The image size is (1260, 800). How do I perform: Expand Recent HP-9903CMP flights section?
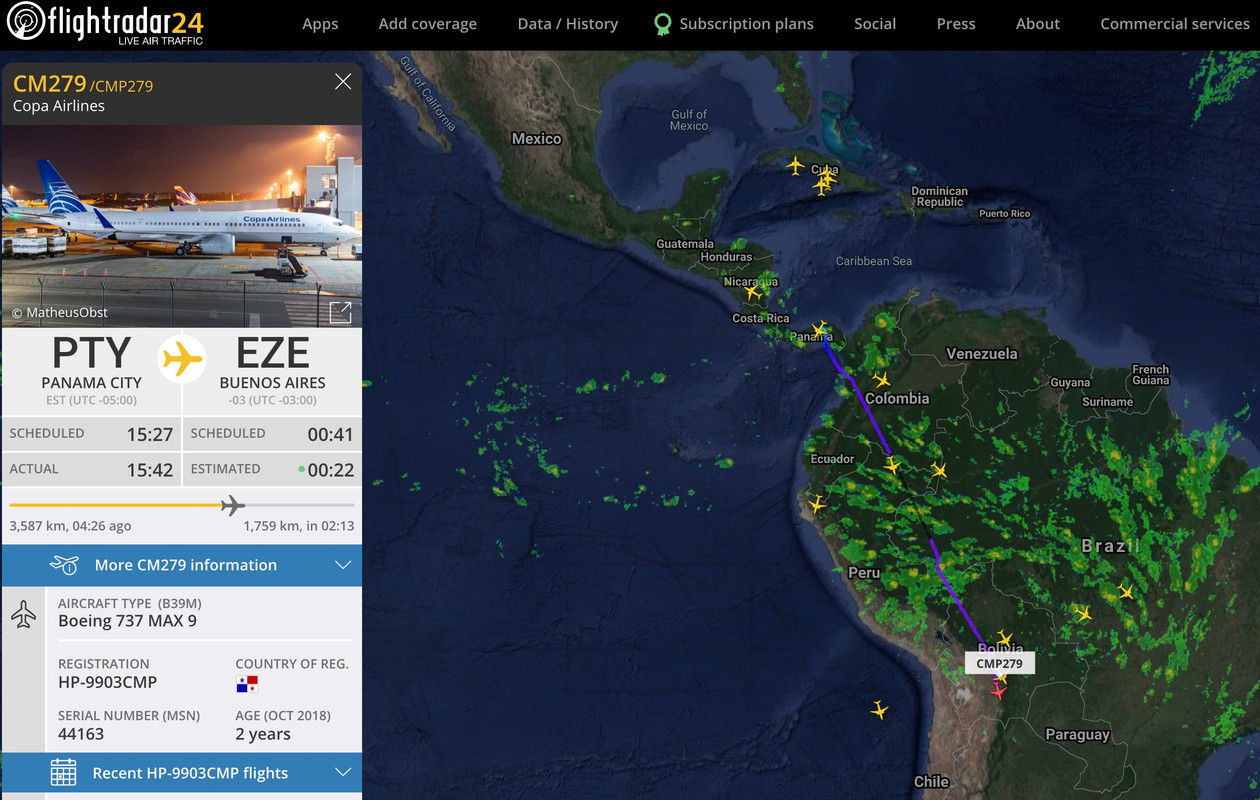(182, 773)
